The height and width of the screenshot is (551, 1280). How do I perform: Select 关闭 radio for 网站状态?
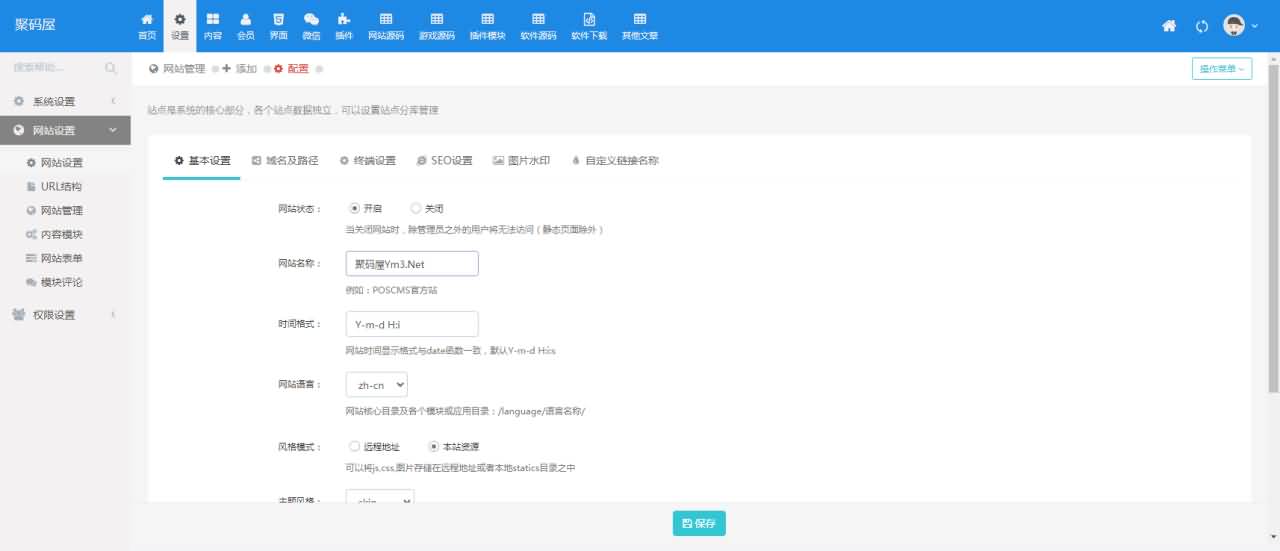click(416, 208)
